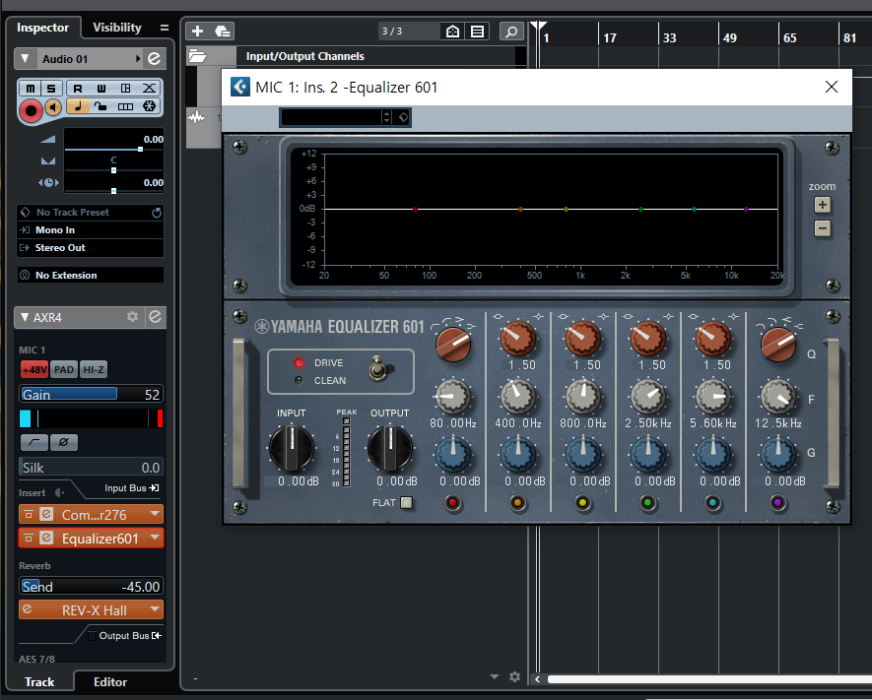Enable Read Automation on Audio 01
This screenshot has height=700, width=872.
pos(77,88)
